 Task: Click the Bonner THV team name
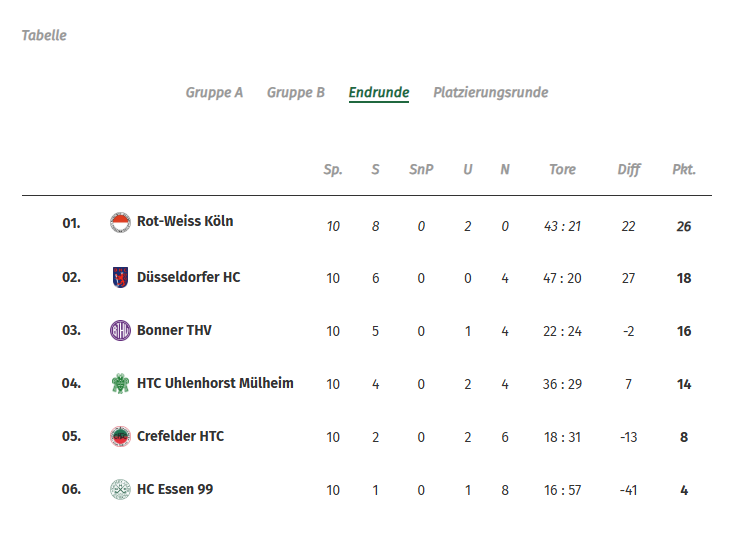174,330
